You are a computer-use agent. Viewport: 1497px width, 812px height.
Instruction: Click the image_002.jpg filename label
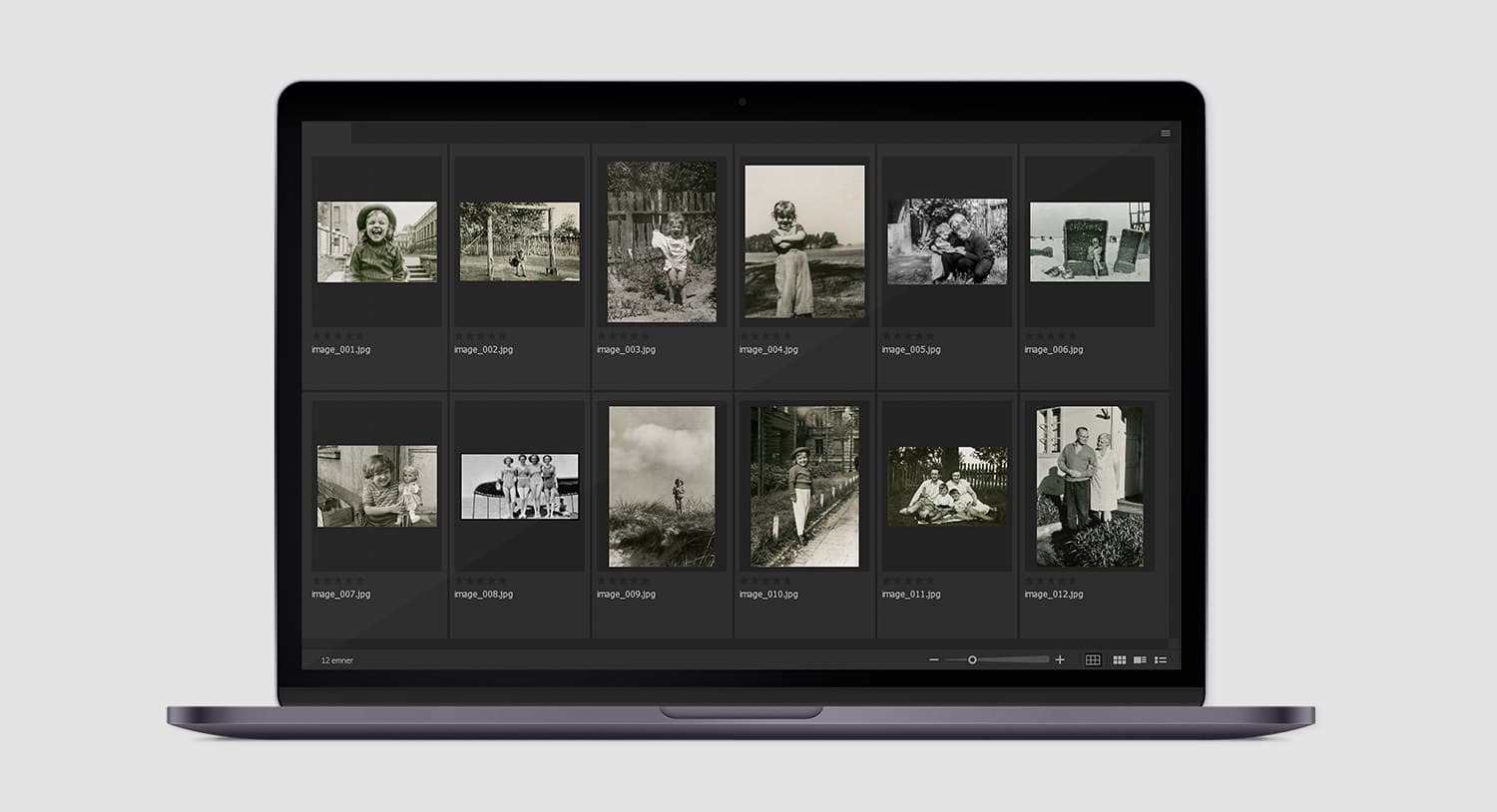[483, 350]
